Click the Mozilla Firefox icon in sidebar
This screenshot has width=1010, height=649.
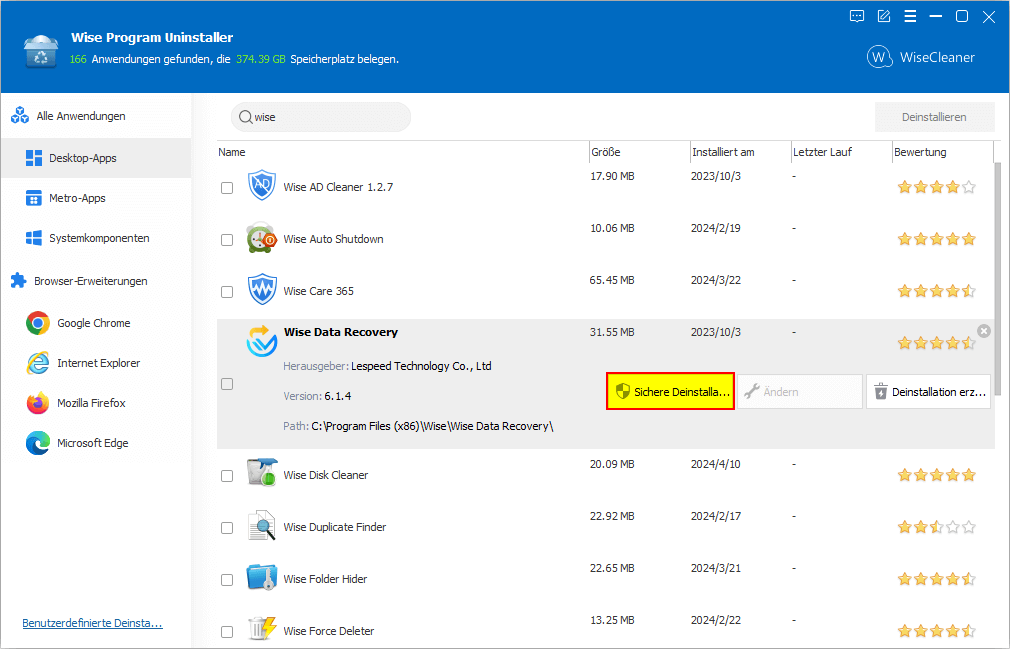tap(38, 403)
